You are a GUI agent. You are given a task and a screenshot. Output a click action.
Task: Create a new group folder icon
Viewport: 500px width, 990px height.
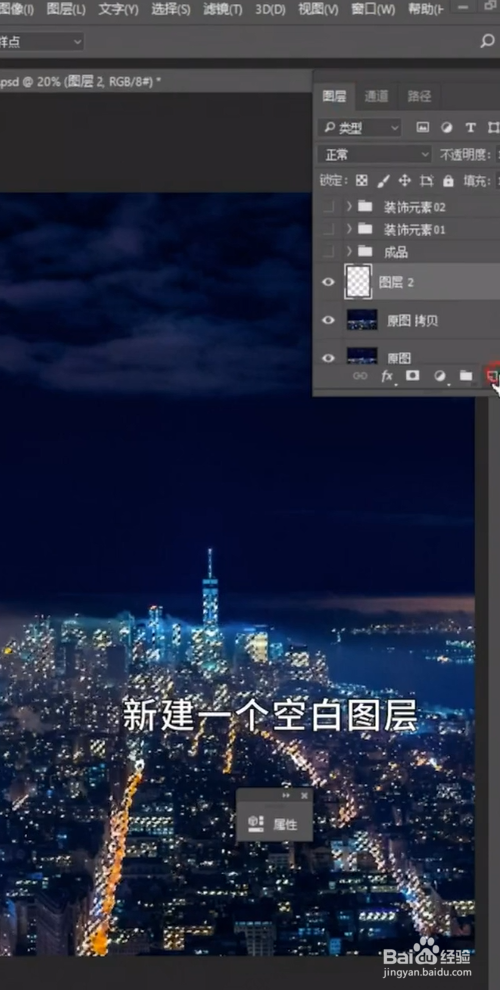[466, 376]
